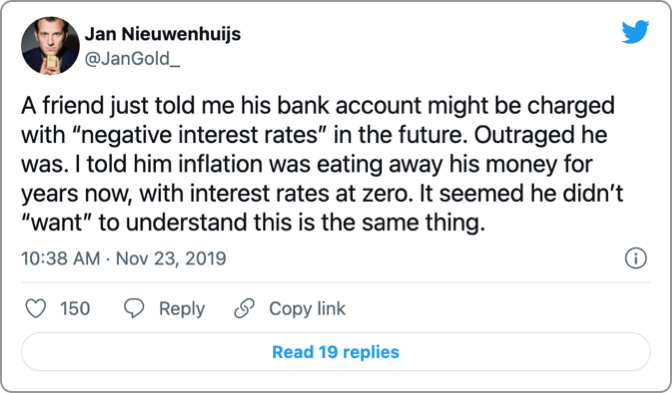The width and height of the screenshot is (672, 393).
Task: Click the 10:38 AM time text
Action: click(x=60, y=258)
